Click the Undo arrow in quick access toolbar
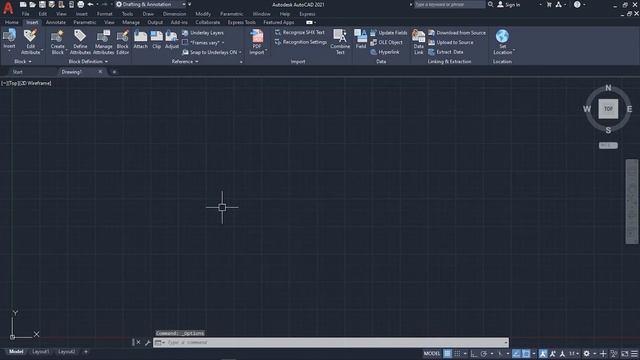 (x=90, y=4)
